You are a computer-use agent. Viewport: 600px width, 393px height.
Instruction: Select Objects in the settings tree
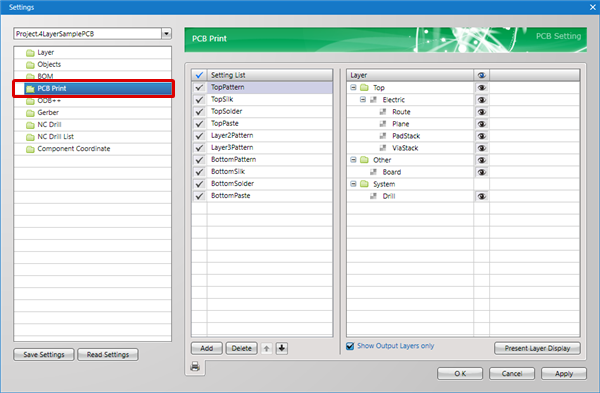pos(49,64)
